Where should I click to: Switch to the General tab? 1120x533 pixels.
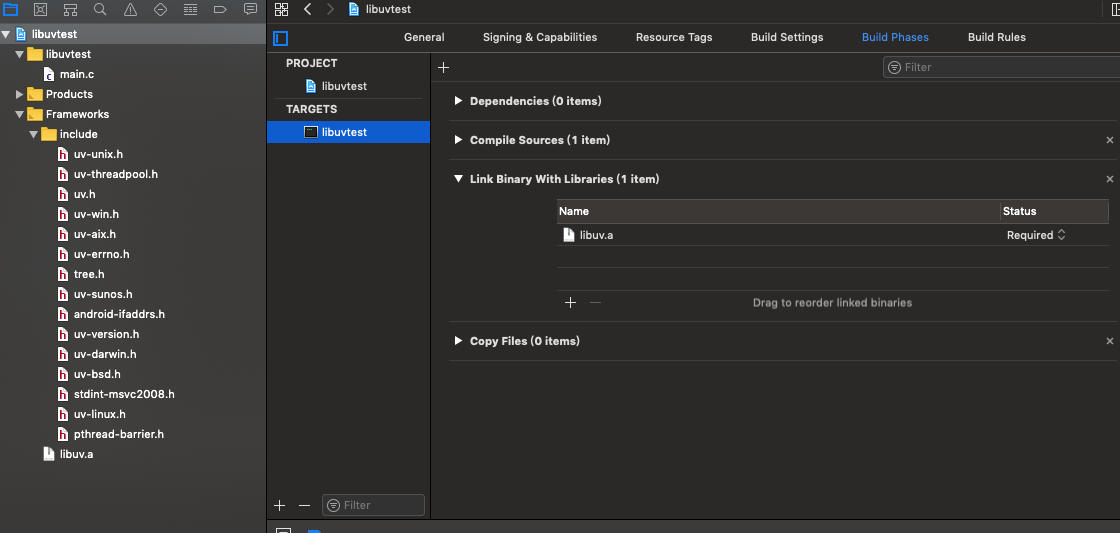[x=424, y=37]
